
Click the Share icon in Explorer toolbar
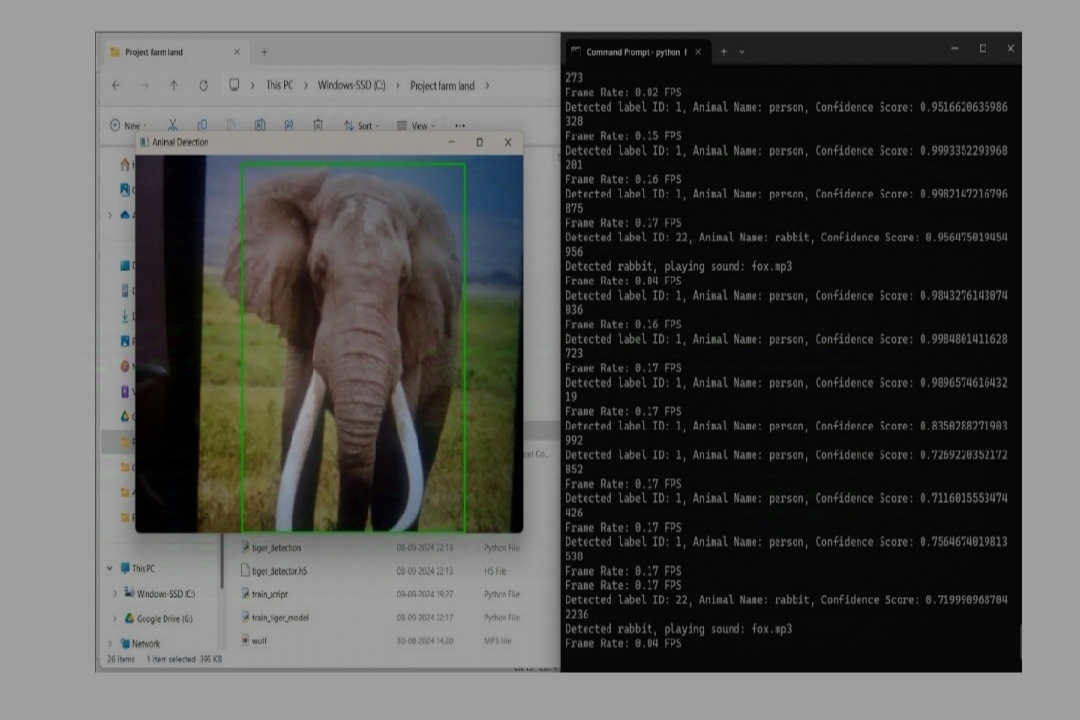pyautogui.click(x=289, y=125)
